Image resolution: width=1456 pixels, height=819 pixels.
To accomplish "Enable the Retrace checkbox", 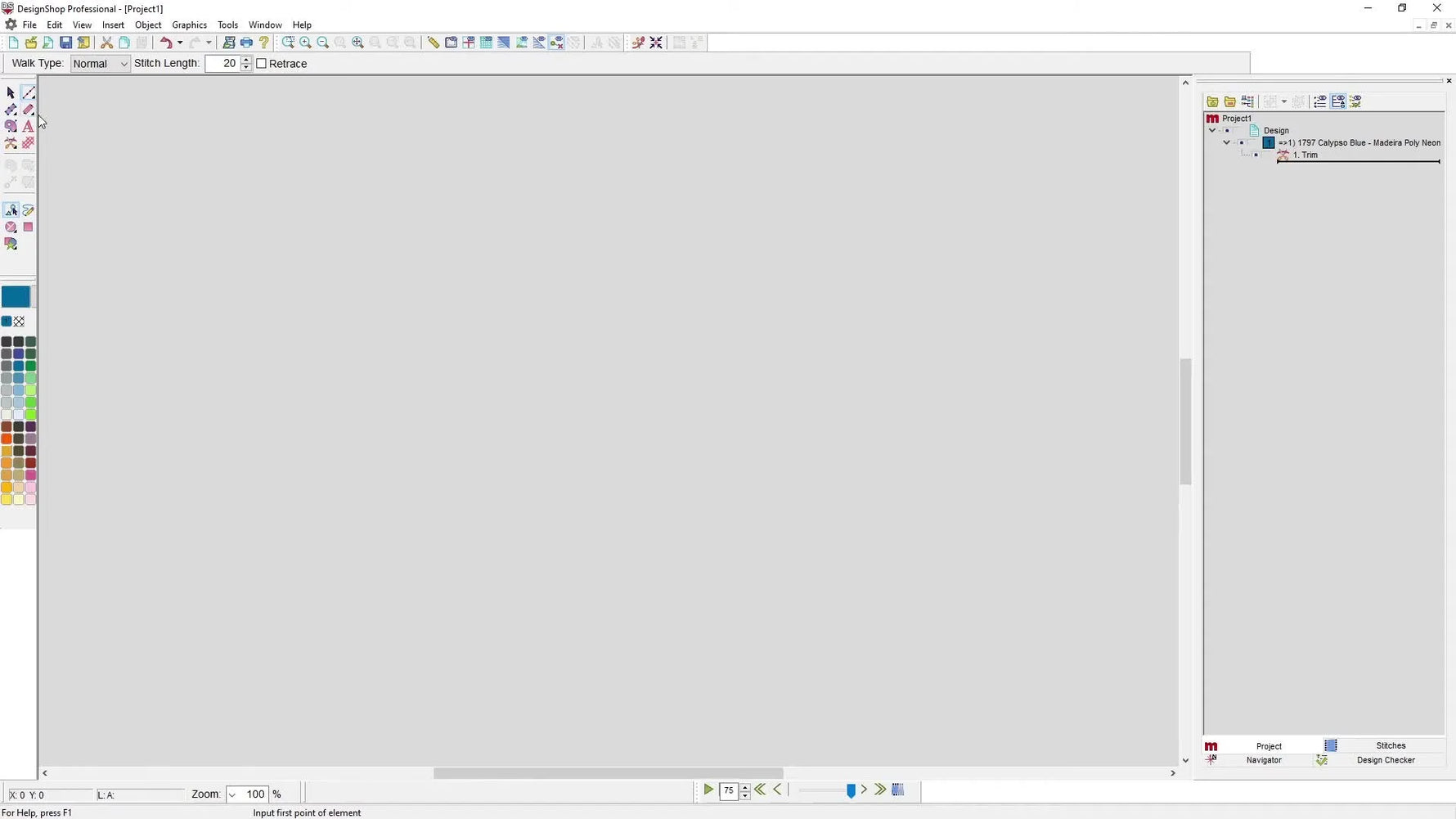I will point(261,63).
